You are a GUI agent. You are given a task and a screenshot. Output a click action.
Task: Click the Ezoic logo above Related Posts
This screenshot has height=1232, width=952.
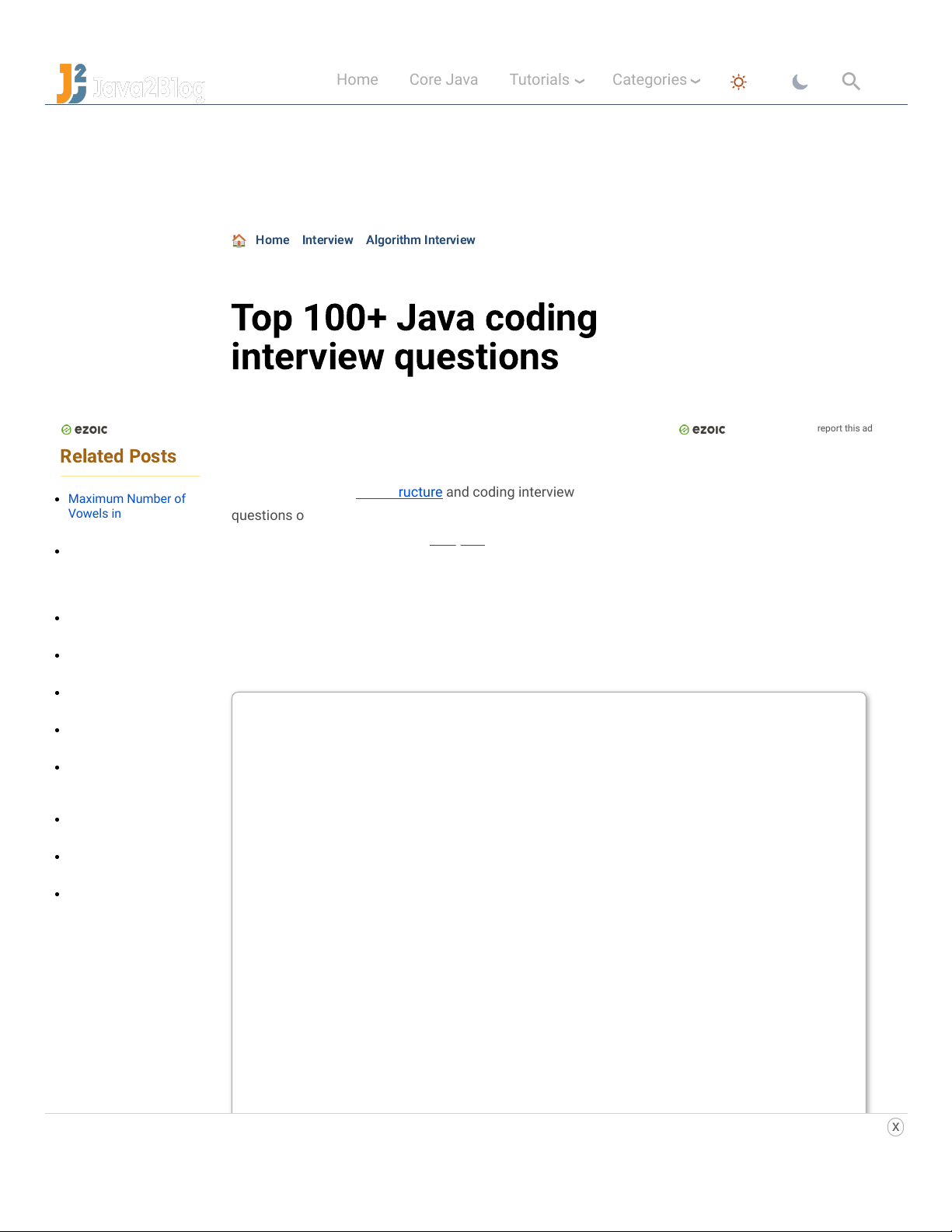pos(85,430)
